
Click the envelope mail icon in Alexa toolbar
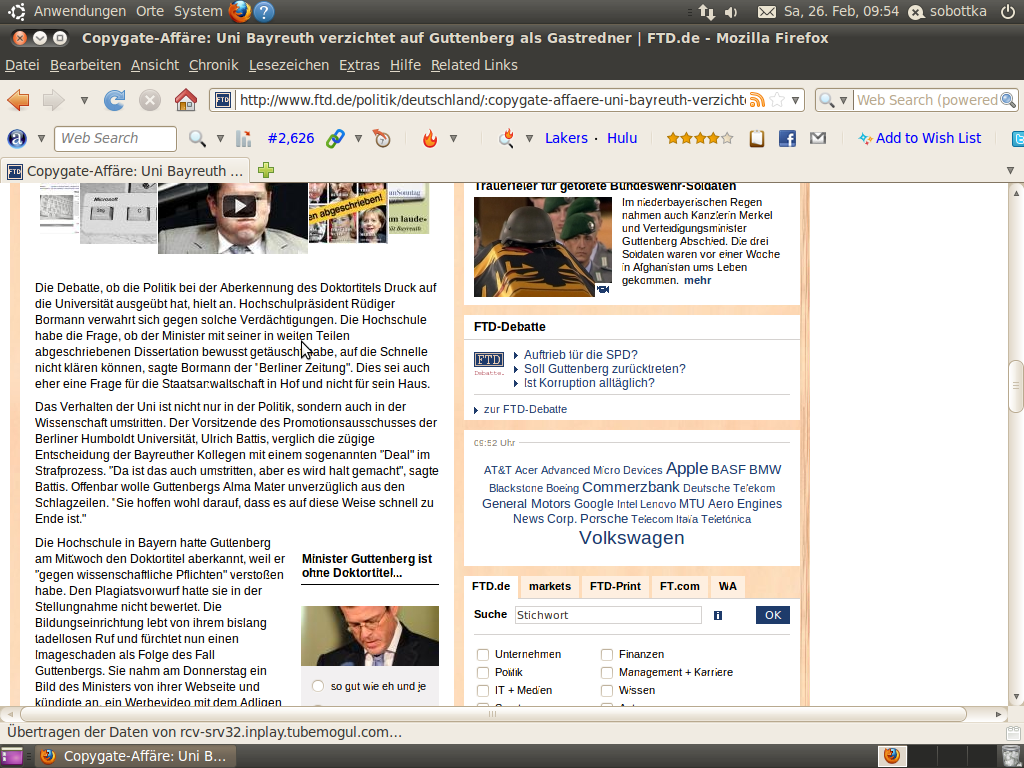(818, 138)
